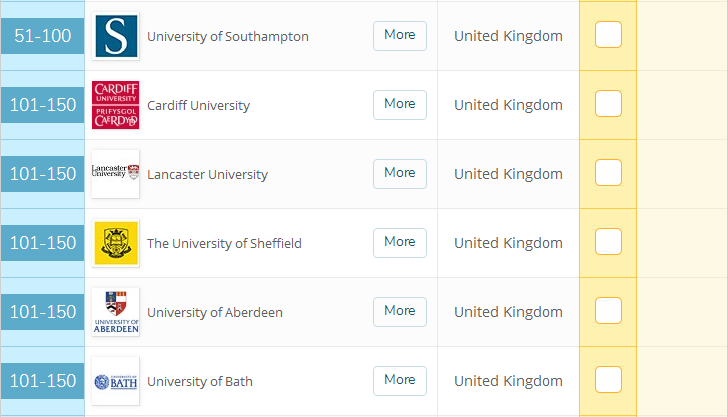Open the Cardiff University name link
Screen dimensions: 728x417
pyautogui.click(x=198, y=106)
